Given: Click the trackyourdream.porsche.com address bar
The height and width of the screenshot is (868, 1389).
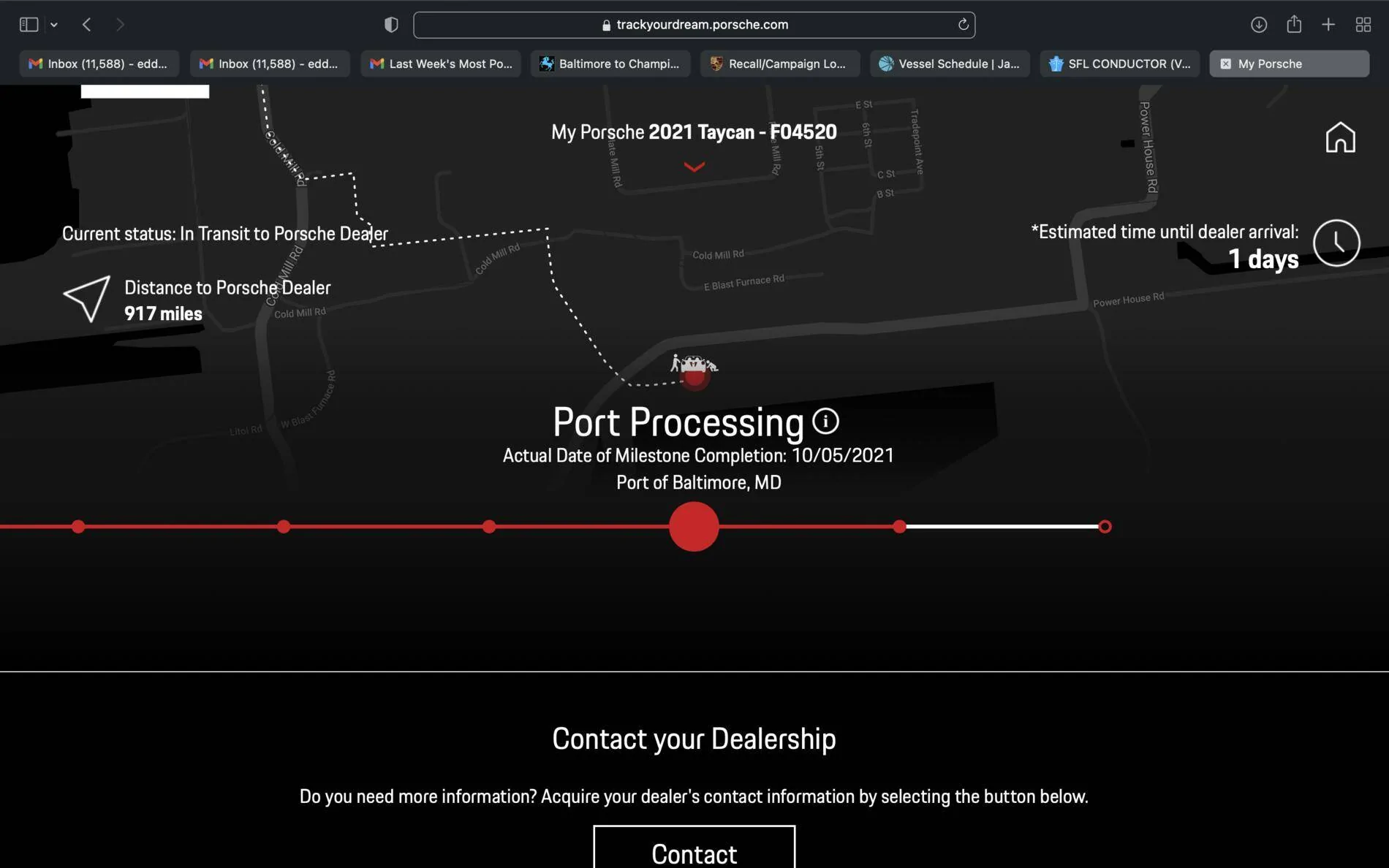Looking at the screenshot, I should 694,25.
